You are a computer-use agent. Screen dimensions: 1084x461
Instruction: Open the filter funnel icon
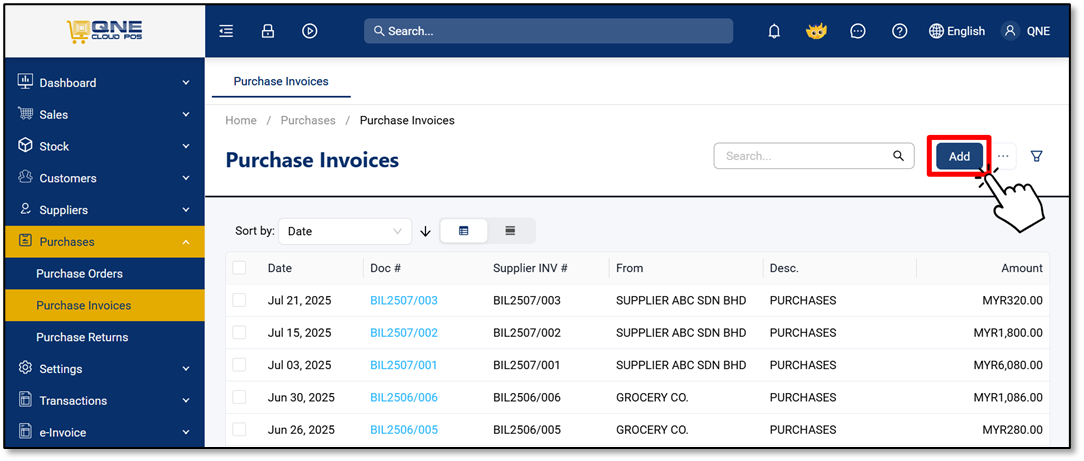click(x=1036, y=156)
